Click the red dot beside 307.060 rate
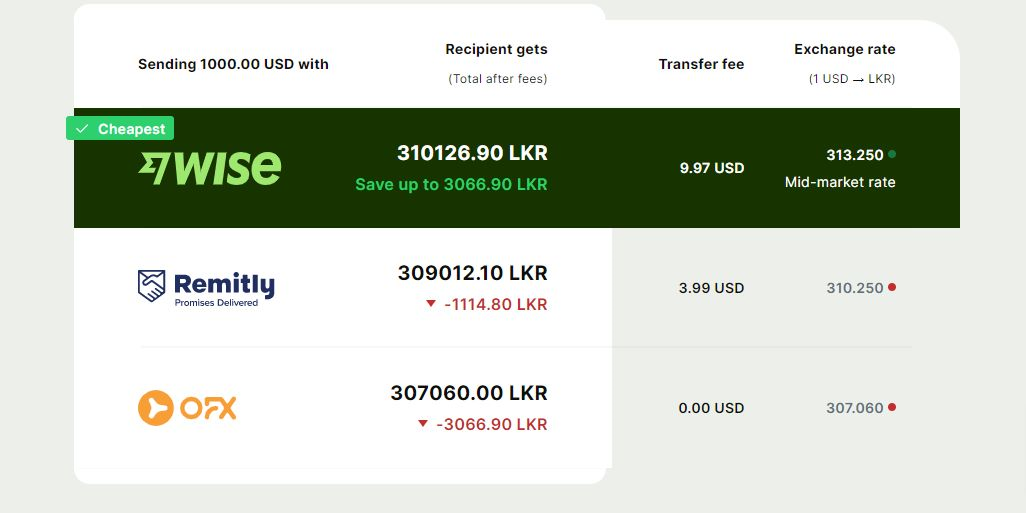This screenshot has width=1026, height=513. click(x=892, y=407)
